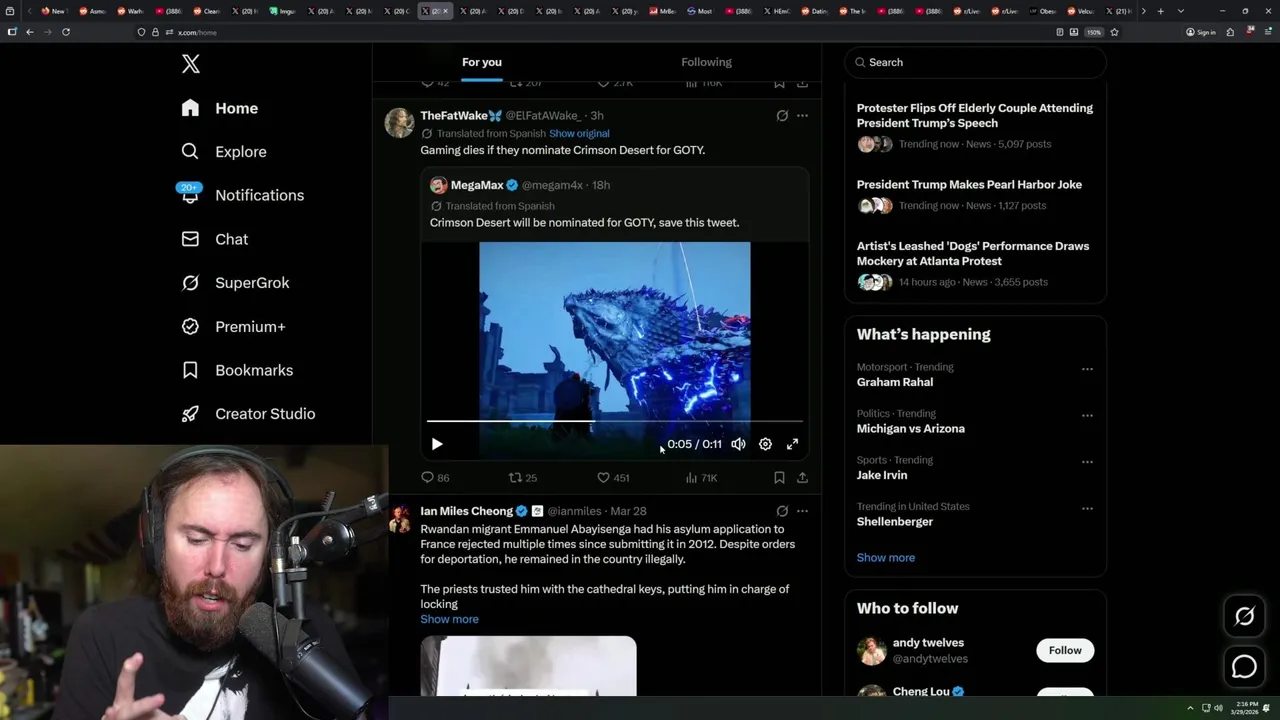Reload the page in browser toolbar
The width and height of the screenshot is (1280, 720).
tap(66, 32)
